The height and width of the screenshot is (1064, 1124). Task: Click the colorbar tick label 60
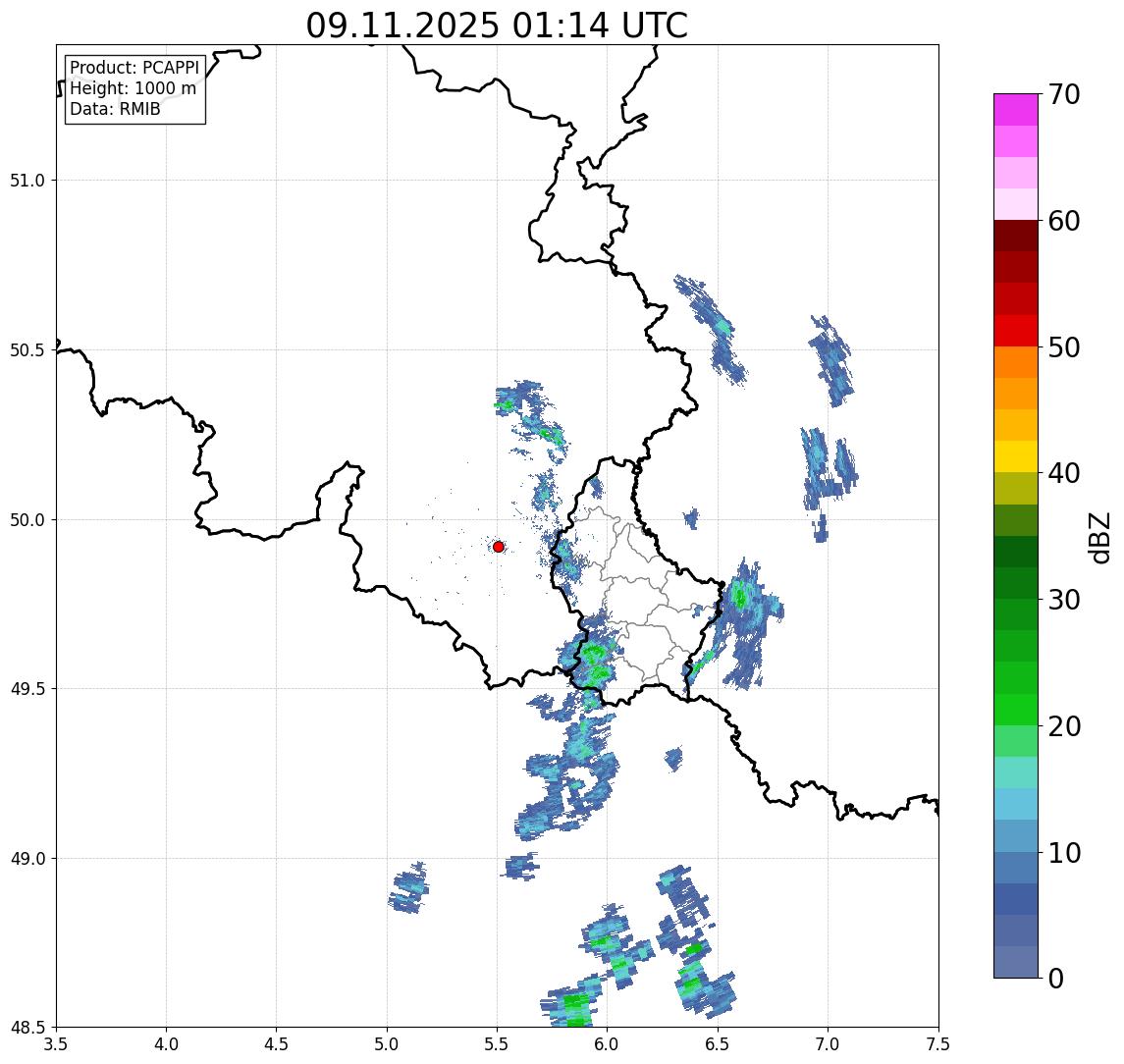1064,221
